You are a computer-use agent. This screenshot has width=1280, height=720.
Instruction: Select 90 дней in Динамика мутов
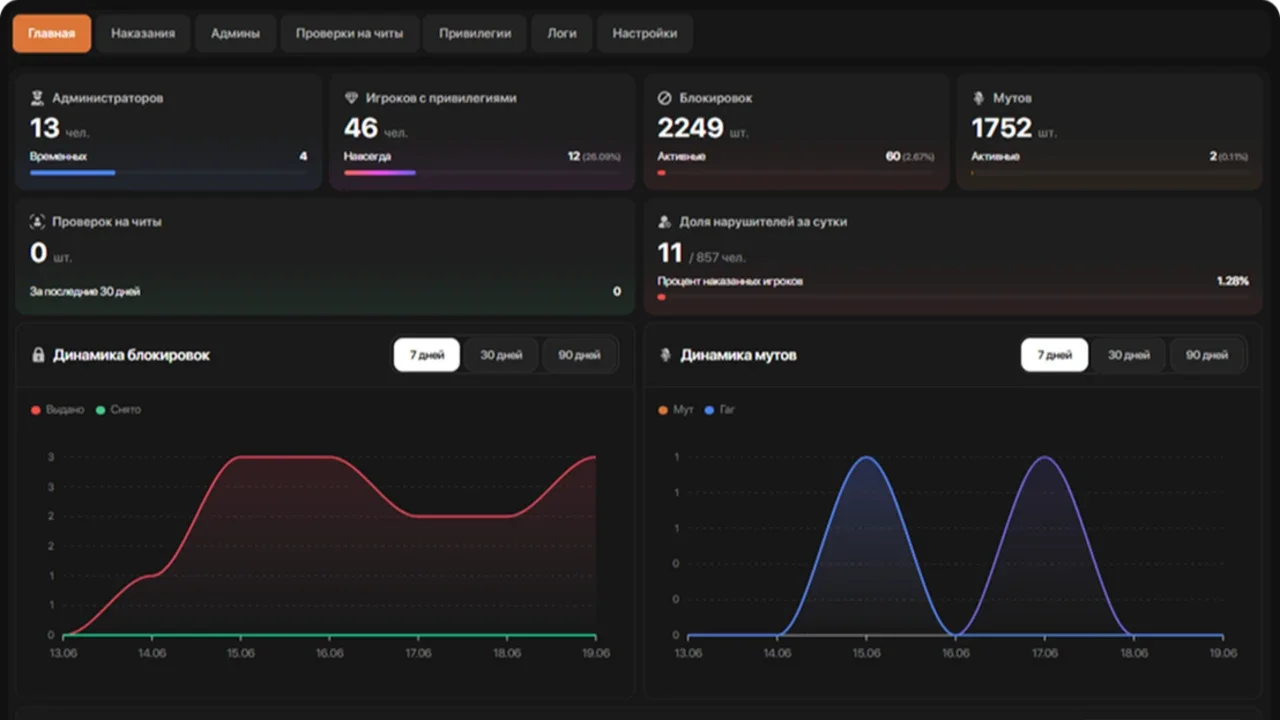[1208, 355]
